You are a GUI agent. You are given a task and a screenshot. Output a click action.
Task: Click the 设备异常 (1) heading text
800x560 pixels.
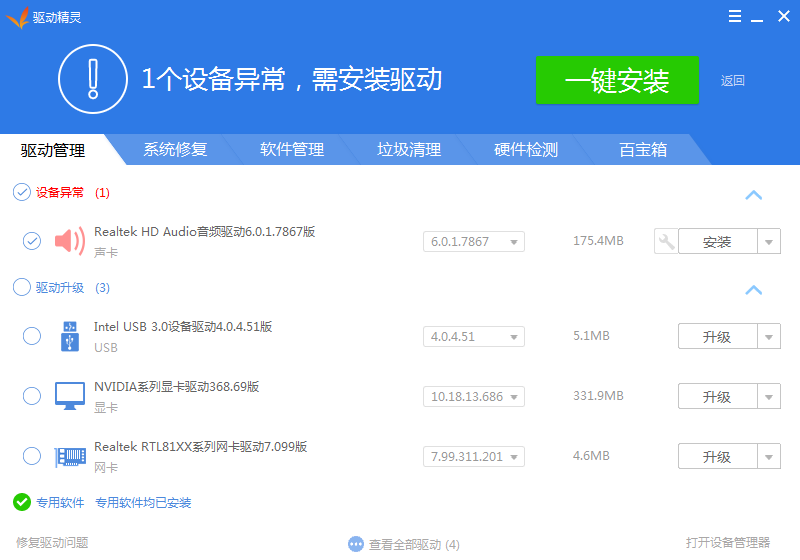72,193
